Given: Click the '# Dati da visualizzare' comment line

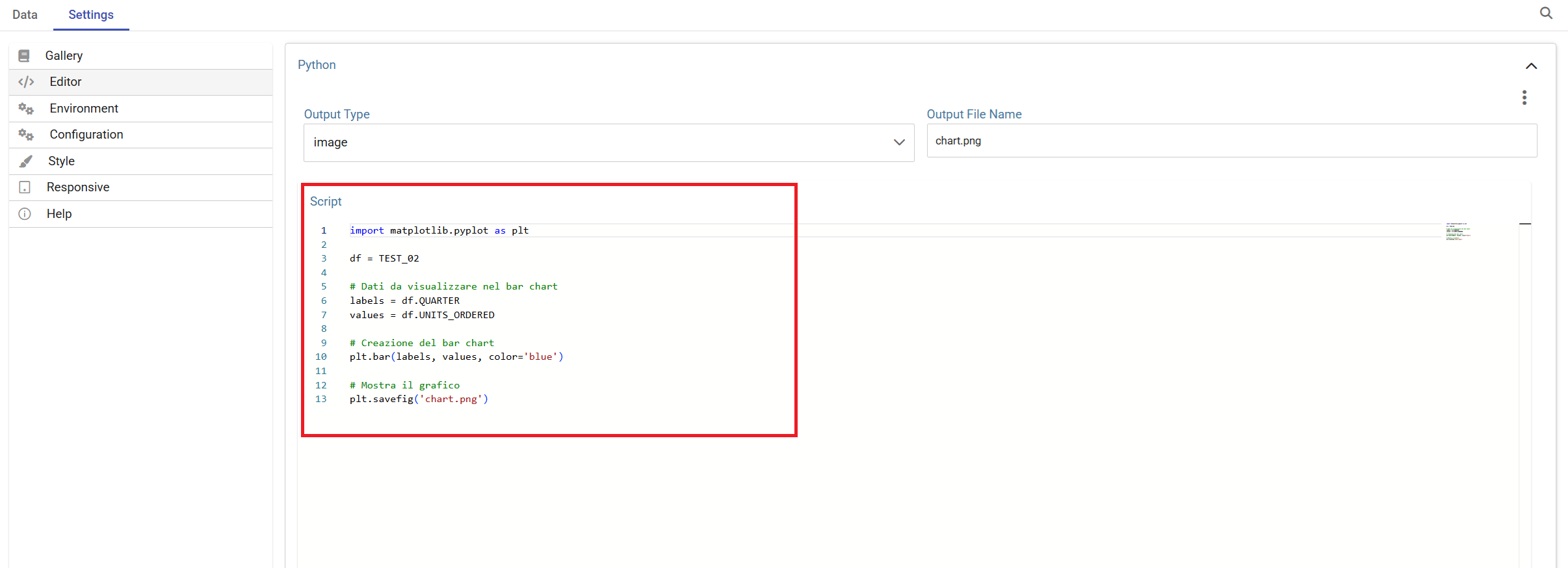Looking at the screenshot, I should coord(454,286).
